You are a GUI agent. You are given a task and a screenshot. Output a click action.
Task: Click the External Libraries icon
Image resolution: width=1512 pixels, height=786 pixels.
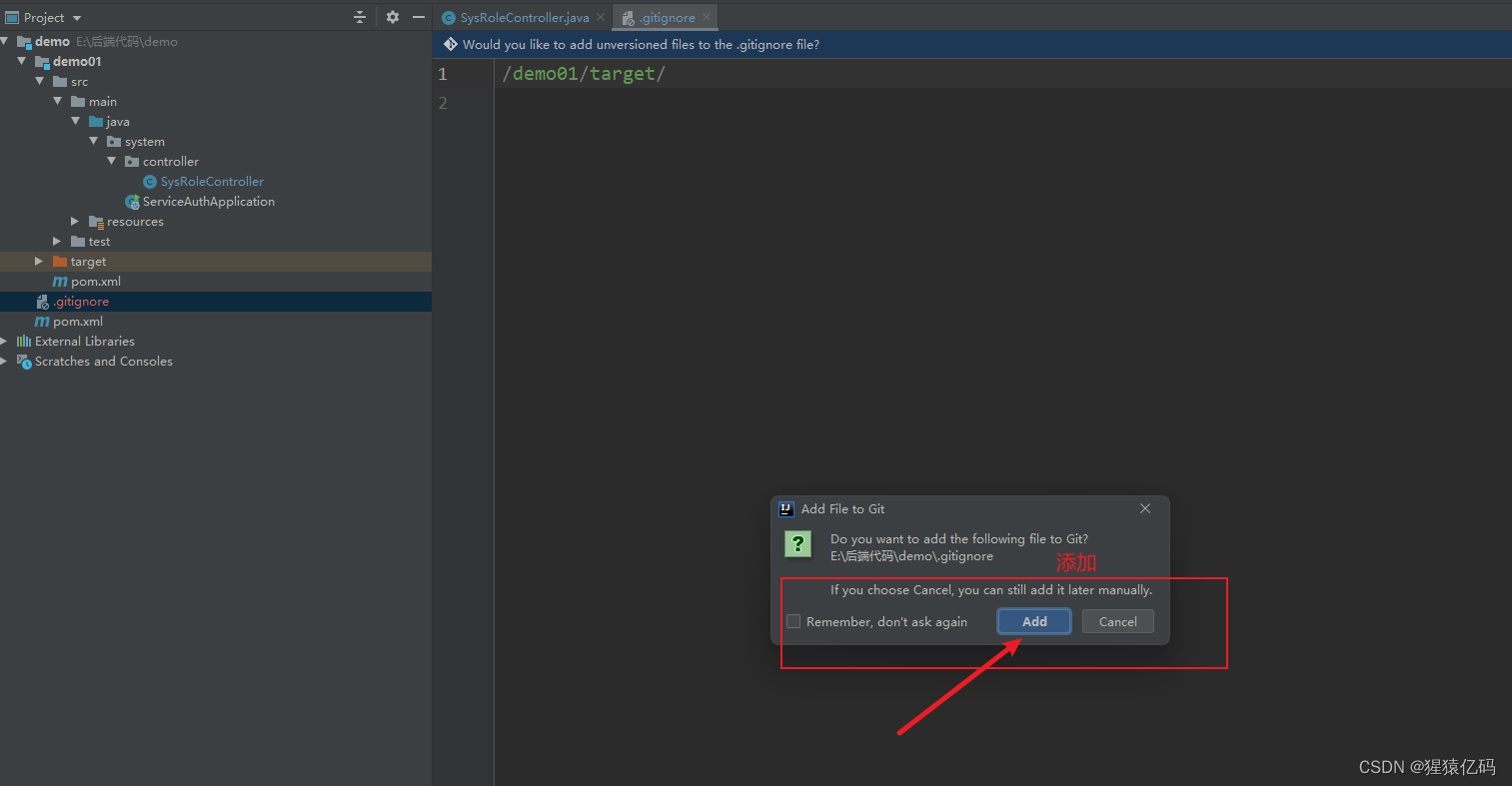pos(24,342)
